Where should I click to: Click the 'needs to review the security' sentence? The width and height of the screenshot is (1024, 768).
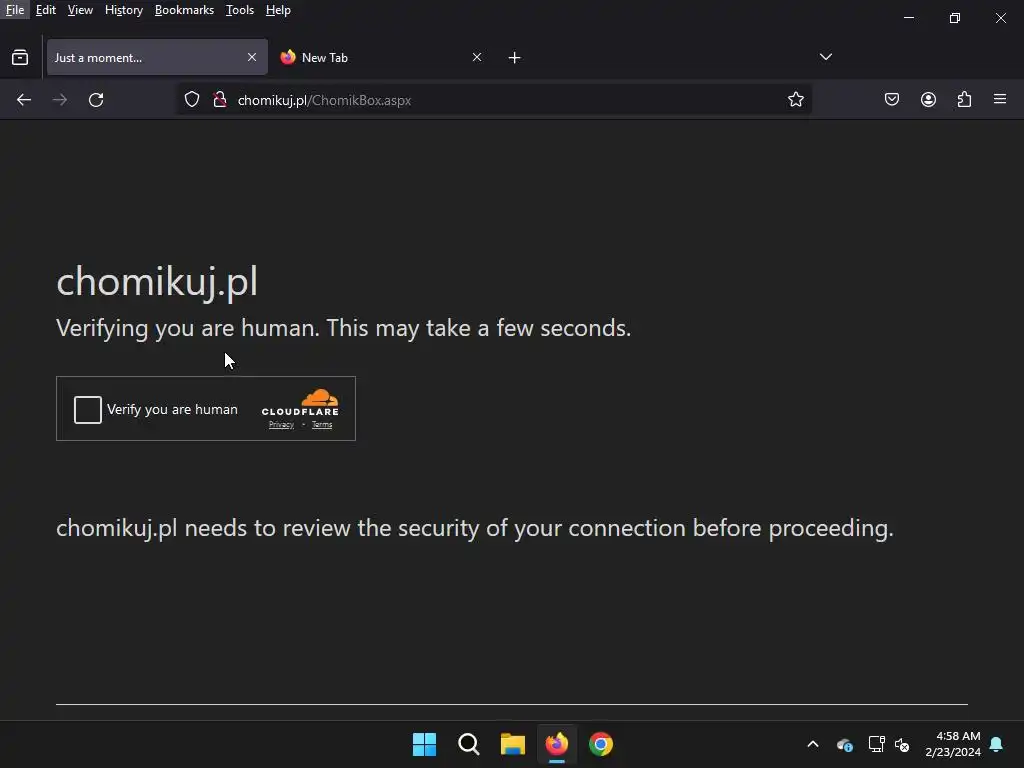pos(474,528)
